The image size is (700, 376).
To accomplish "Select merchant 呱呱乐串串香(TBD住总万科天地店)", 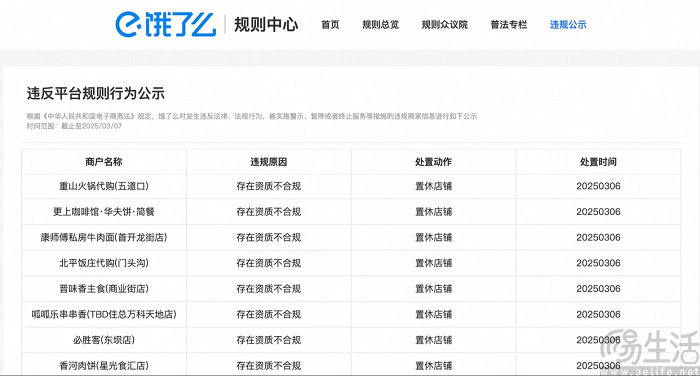I will pos(104,314).
